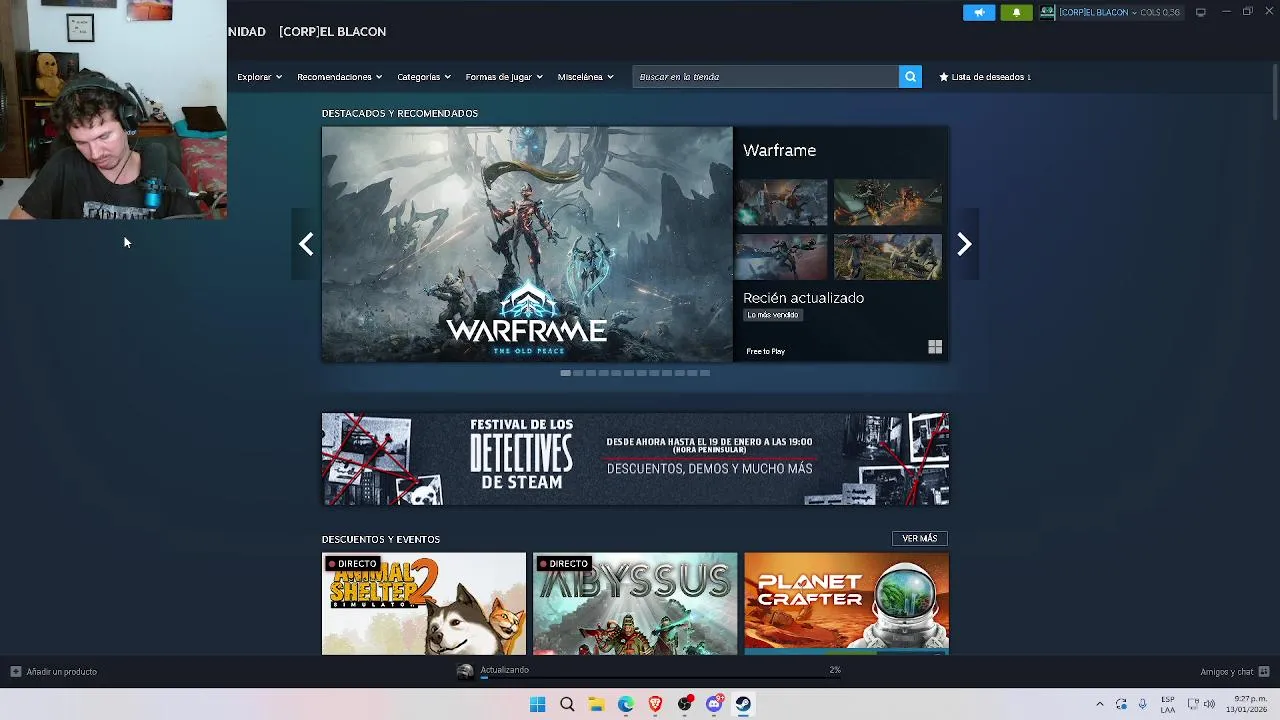Open the partially visible NIDAD (Comunidad) tab
The height and width of the screenshot is (720, 1280).
click(247, 32)
